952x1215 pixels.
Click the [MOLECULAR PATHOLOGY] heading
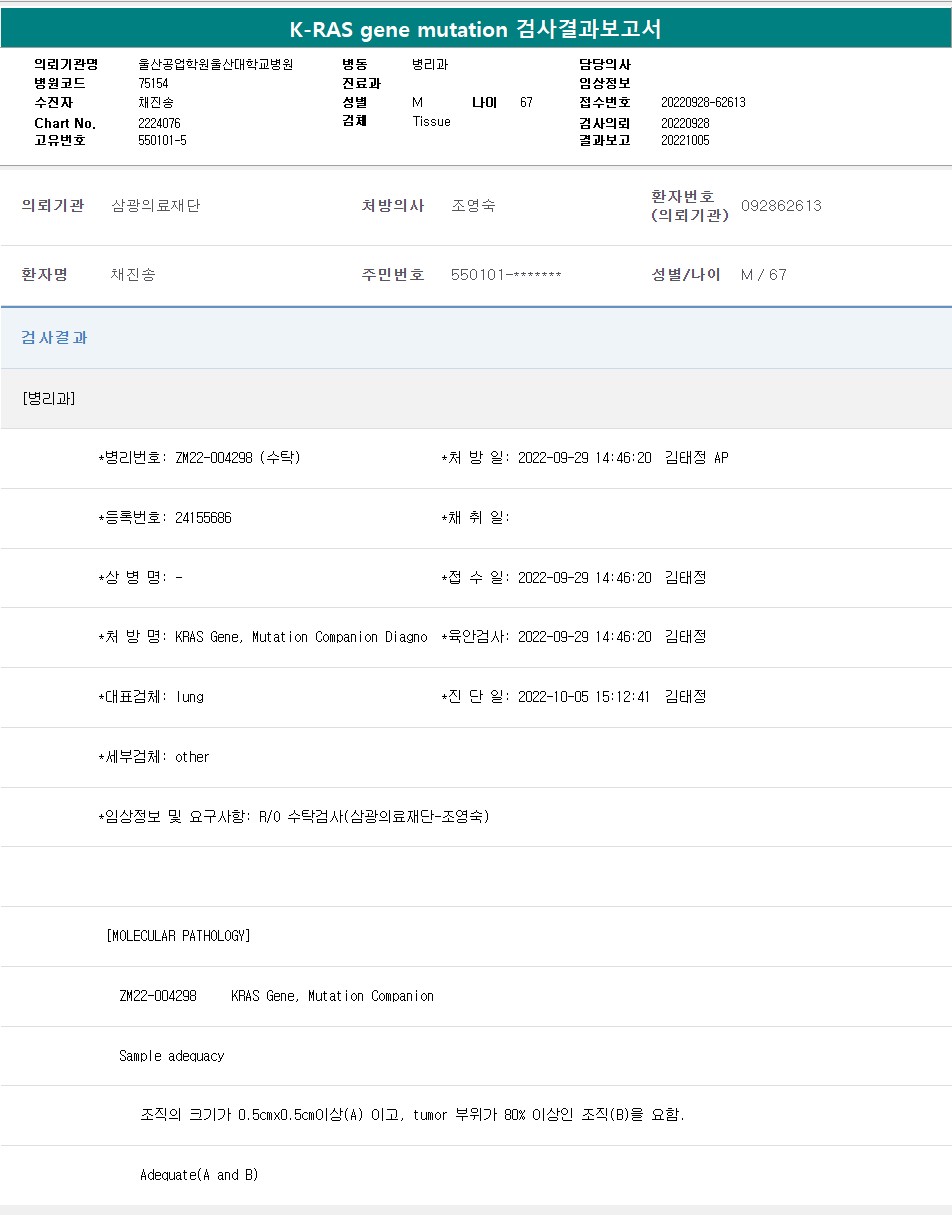178,936
